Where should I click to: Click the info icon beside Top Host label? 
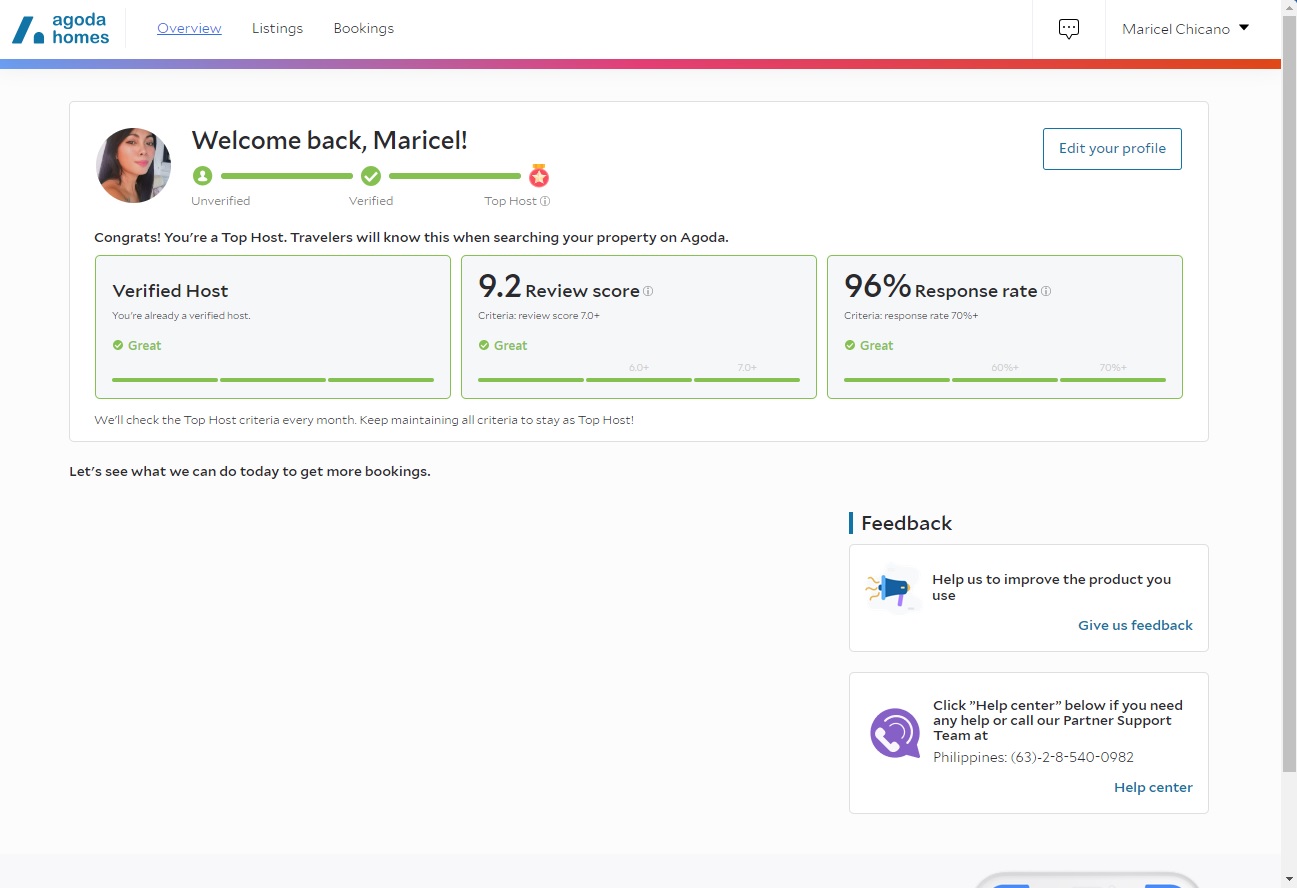tap(545, 201)
